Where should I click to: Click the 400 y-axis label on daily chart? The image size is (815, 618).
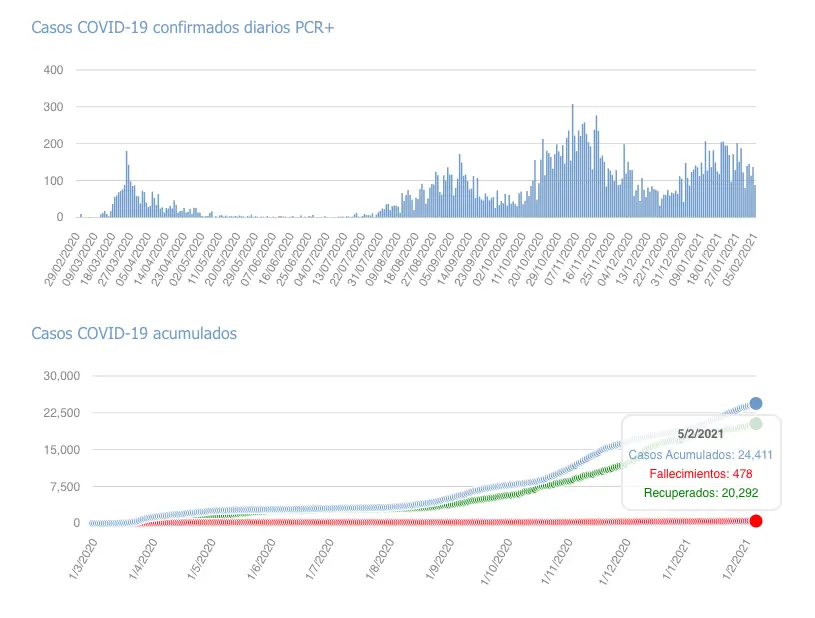tap(53, 70)
